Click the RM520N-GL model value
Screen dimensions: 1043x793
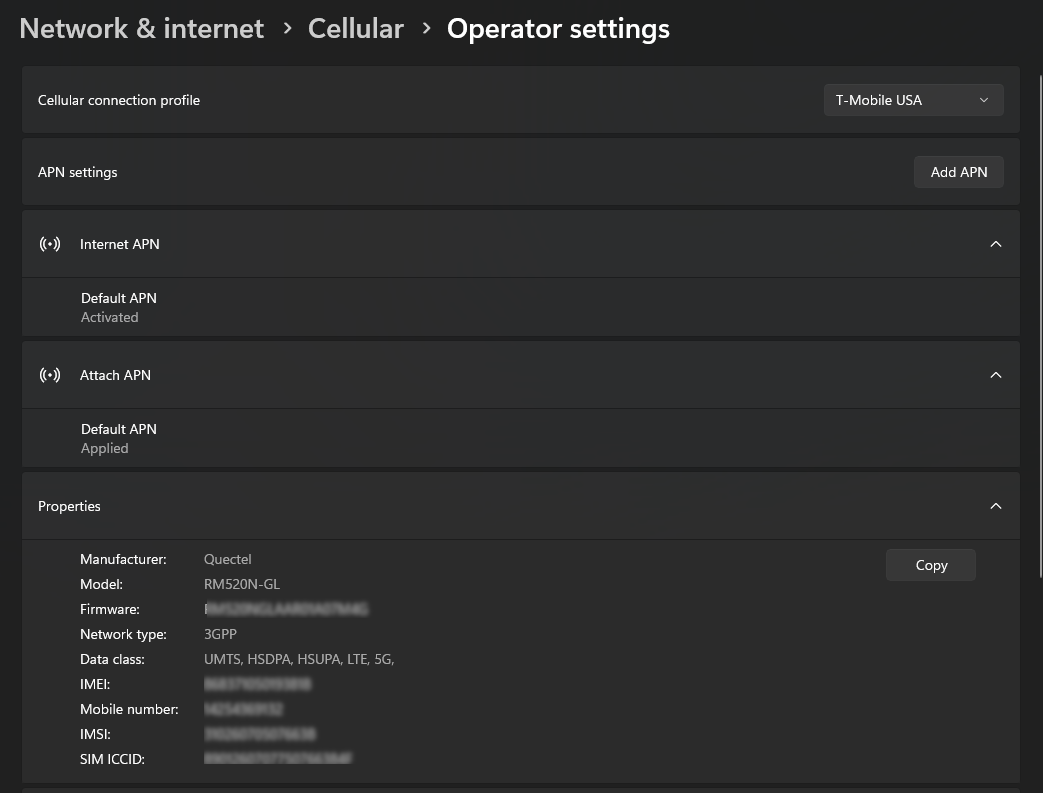coord(242,584)
